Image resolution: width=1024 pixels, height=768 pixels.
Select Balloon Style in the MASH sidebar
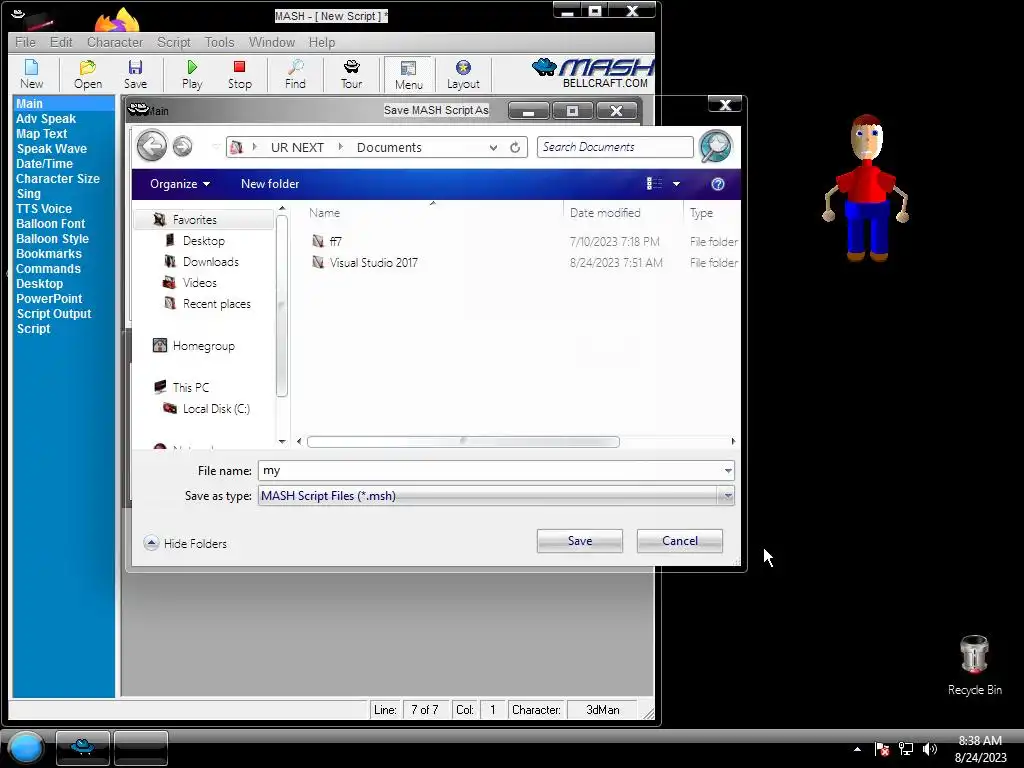click(52, 239)
